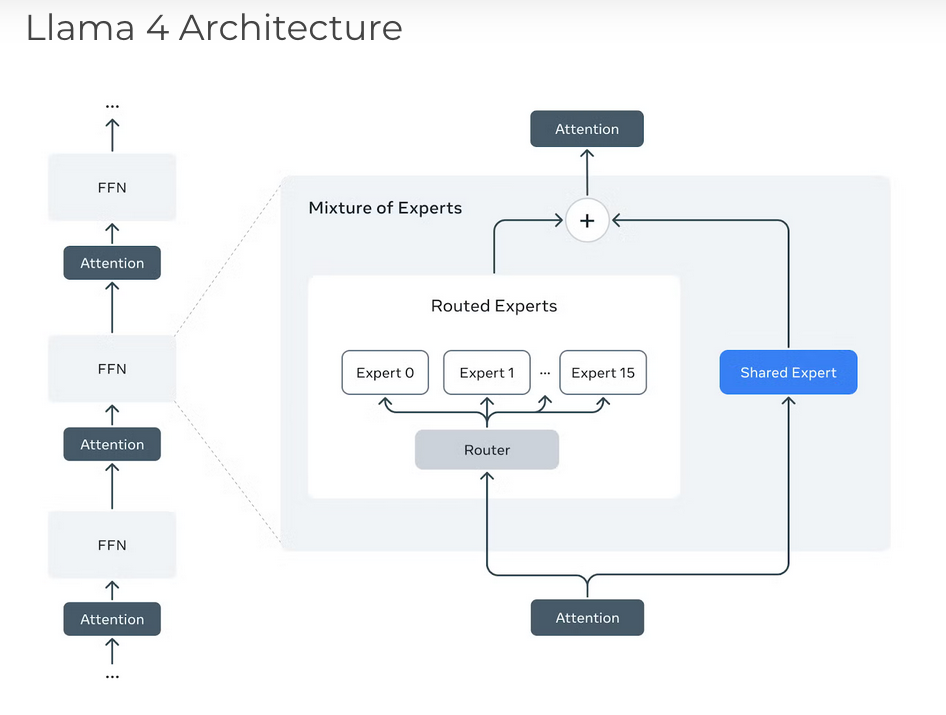Click the "Llama 4 Architecture" title
Image resolution: width=946 pixels, height=715 pixels.
point(214,28)
